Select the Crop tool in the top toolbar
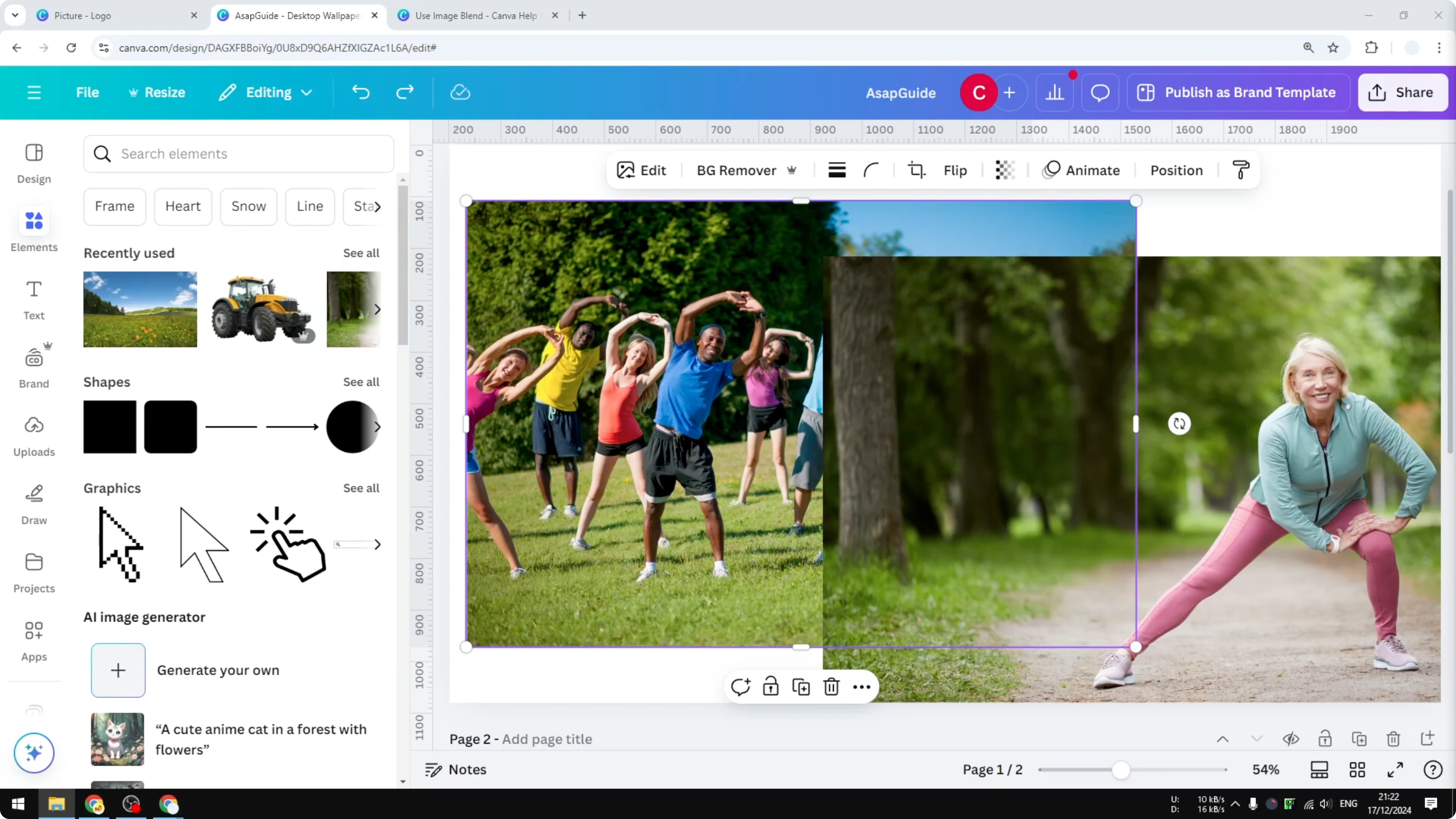The image size is (1456, 819). 916,170
